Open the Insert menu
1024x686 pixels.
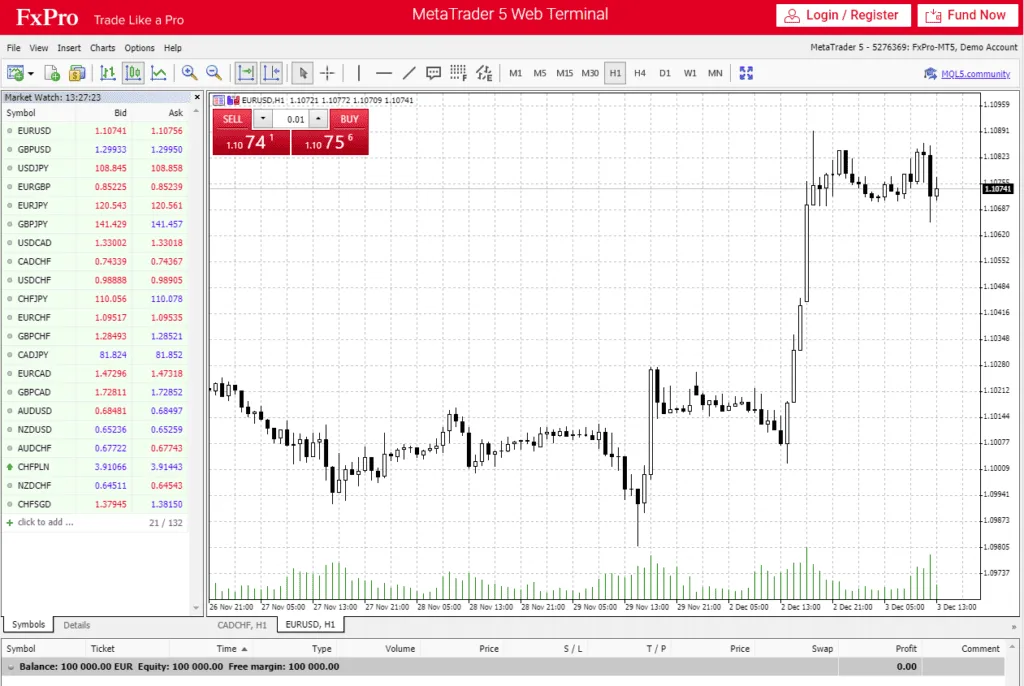[69, 48]
